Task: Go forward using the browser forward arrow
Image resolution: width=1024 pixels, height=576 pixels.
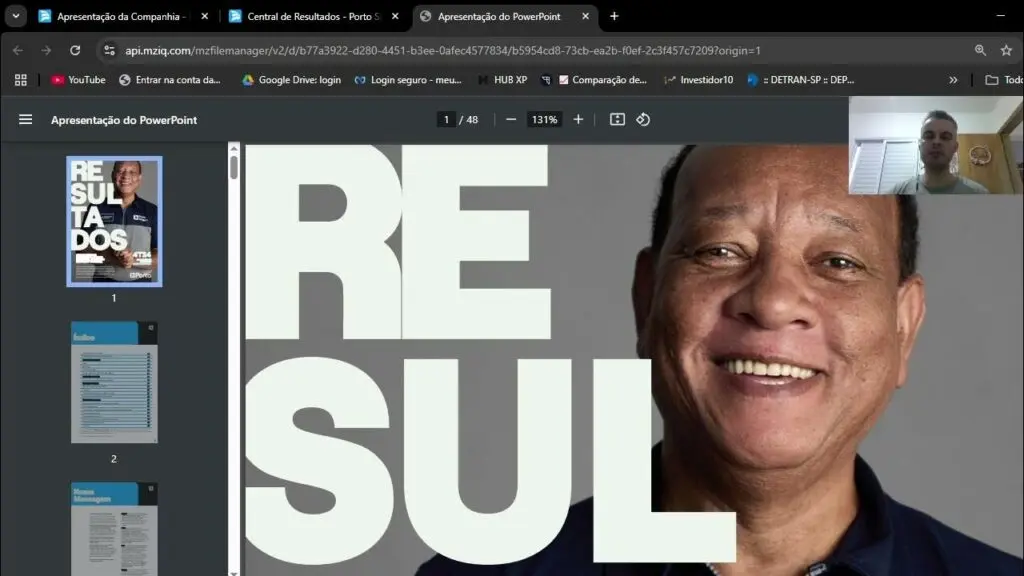Action: (x=46, y=50)
